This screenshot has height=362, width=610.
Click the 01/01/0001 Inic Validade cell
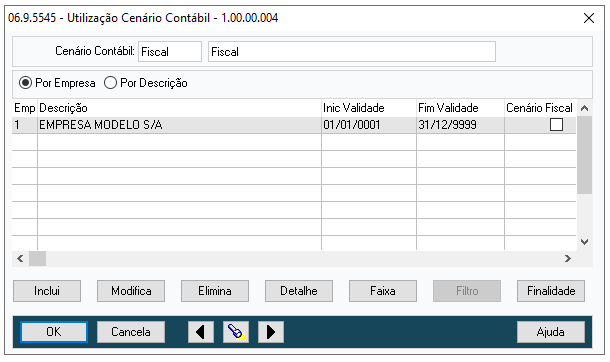(369, 125)
